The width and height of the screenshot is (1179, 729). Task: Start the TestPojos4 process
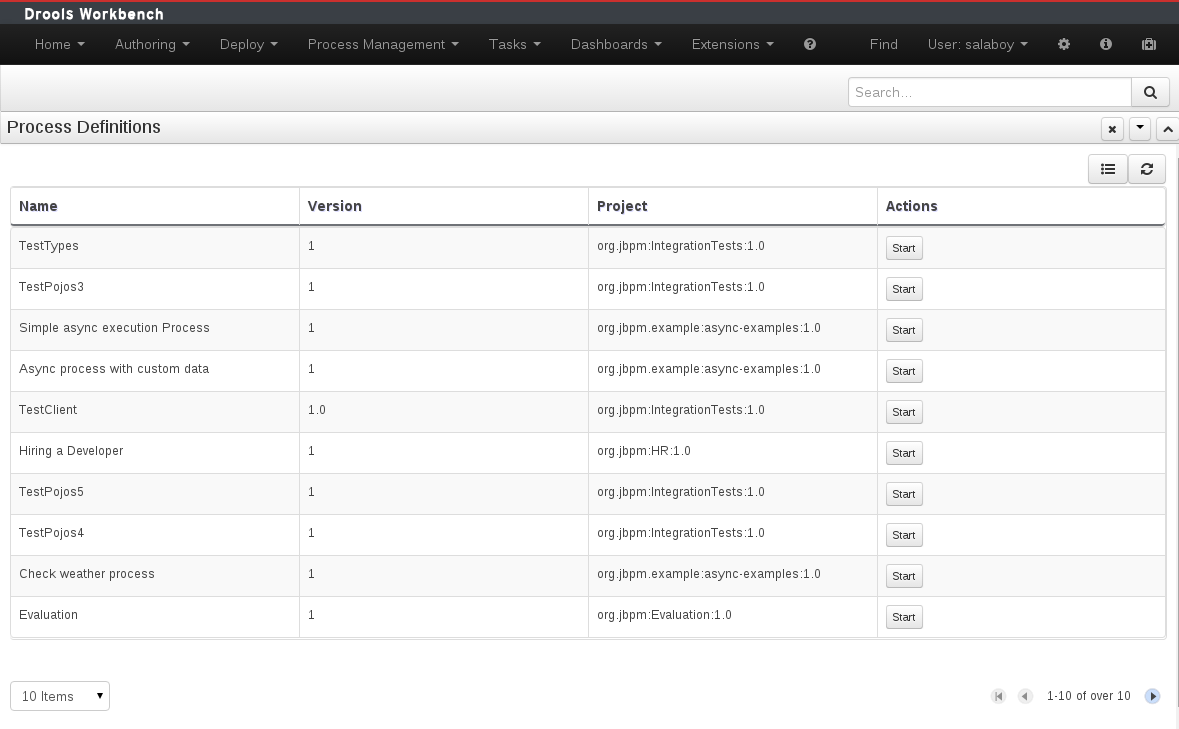click(904, 535)
